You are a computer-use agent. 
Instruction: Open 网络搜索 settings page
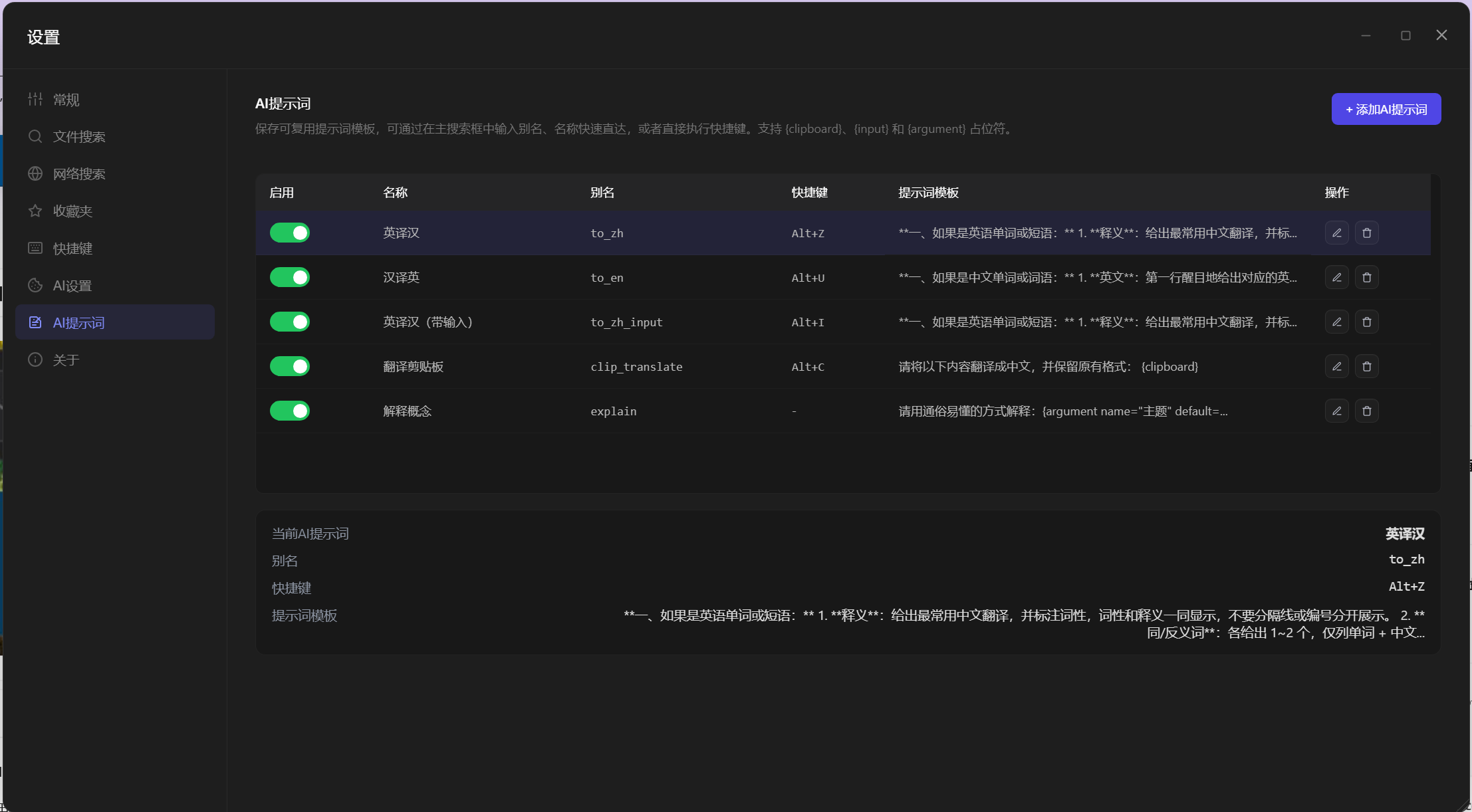(115, 174)
